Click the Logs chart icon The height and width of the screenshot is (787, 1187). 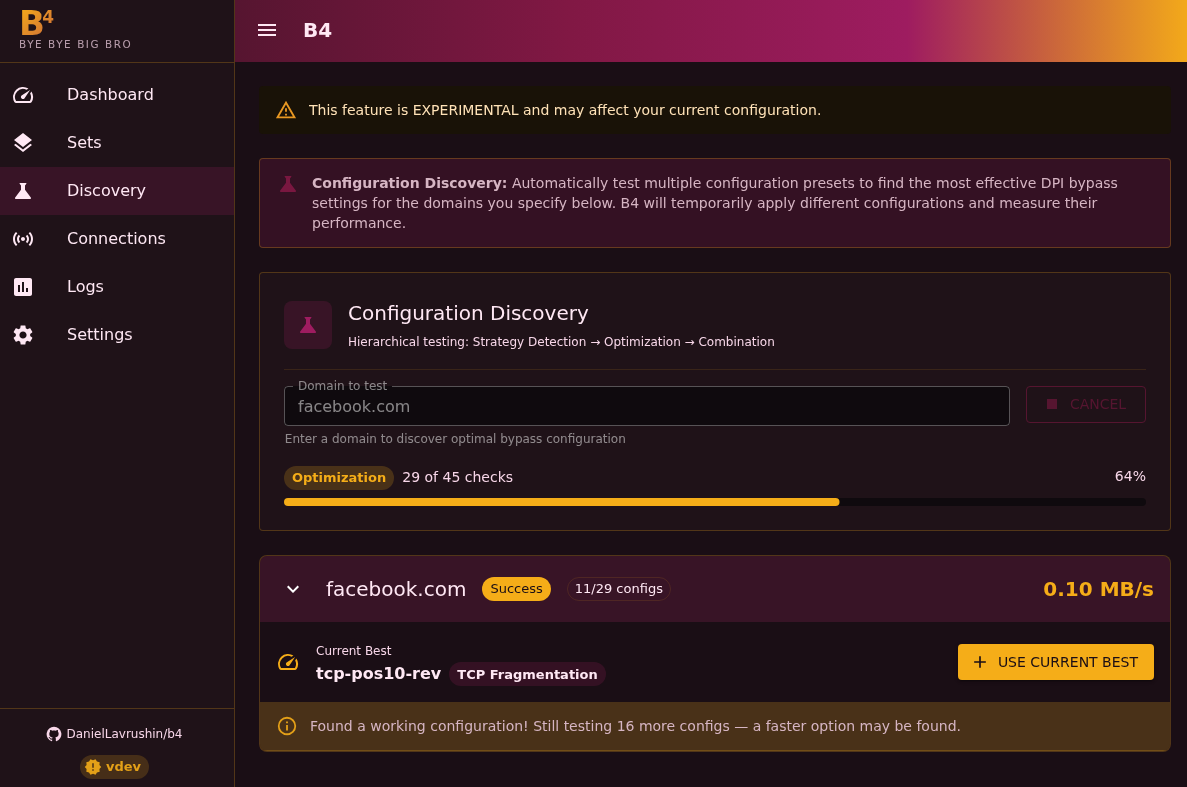coord(23,287)
